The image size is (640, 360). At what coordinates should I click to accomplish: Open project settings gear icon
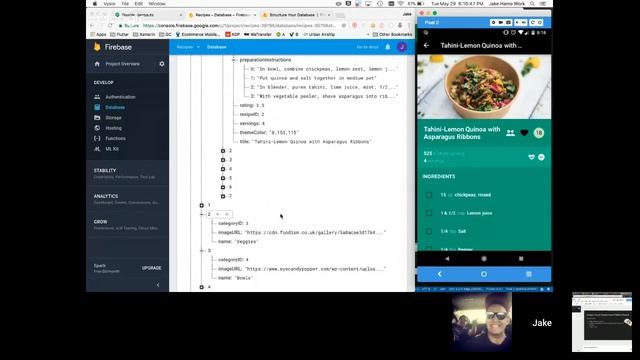click(x=162, y=64)
